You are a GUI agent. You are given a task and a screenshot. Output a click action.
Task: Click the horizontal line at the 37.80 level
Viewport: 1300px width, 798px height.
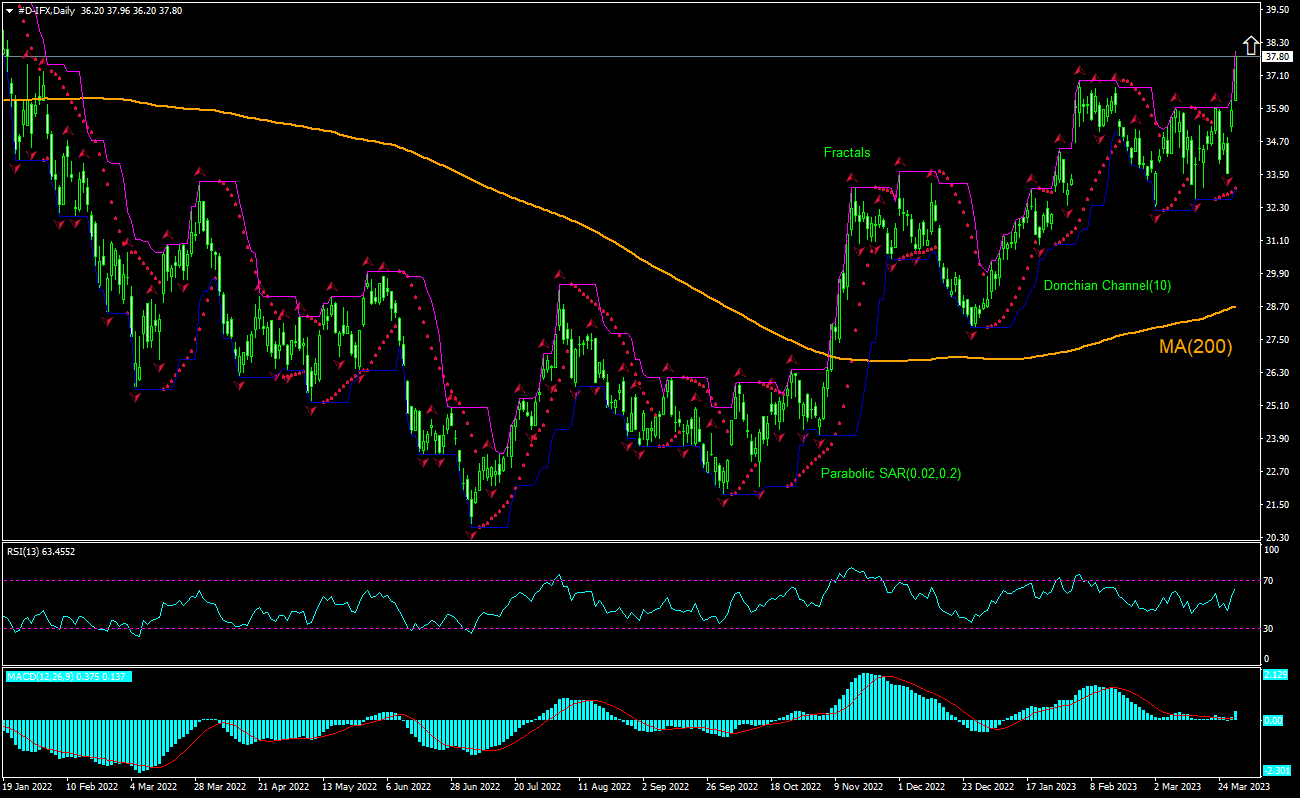coord(600,58)
